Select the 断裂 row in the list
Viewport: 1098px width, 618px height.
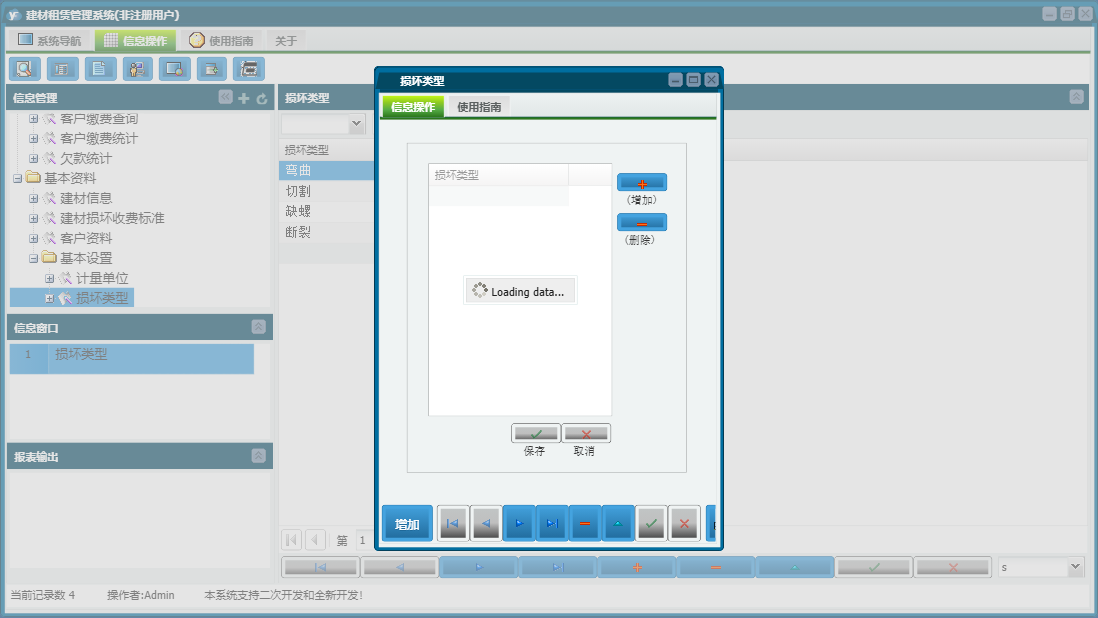point(326,232)
